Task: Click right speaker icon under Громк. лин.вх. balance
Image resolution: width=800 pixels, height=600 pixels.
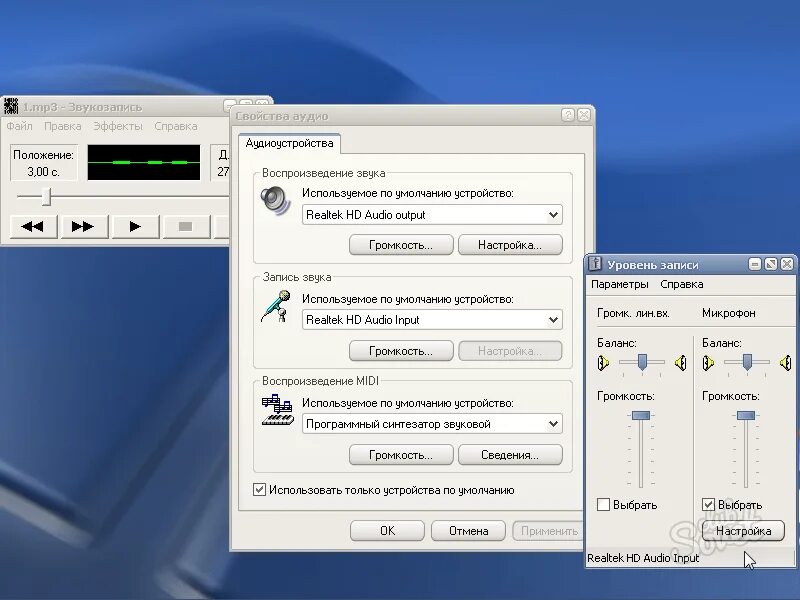Action: click(681, 363)
